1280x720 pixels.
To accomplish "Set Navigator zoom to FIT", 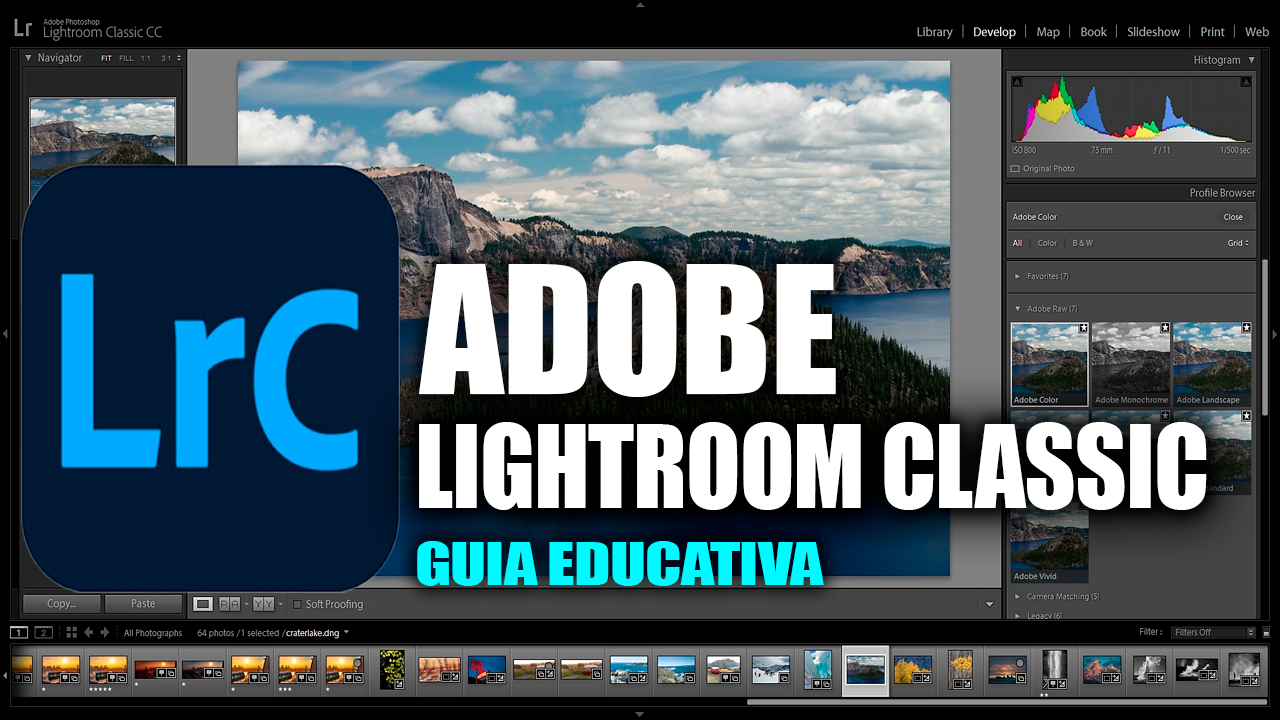I will tap(106, 58).
